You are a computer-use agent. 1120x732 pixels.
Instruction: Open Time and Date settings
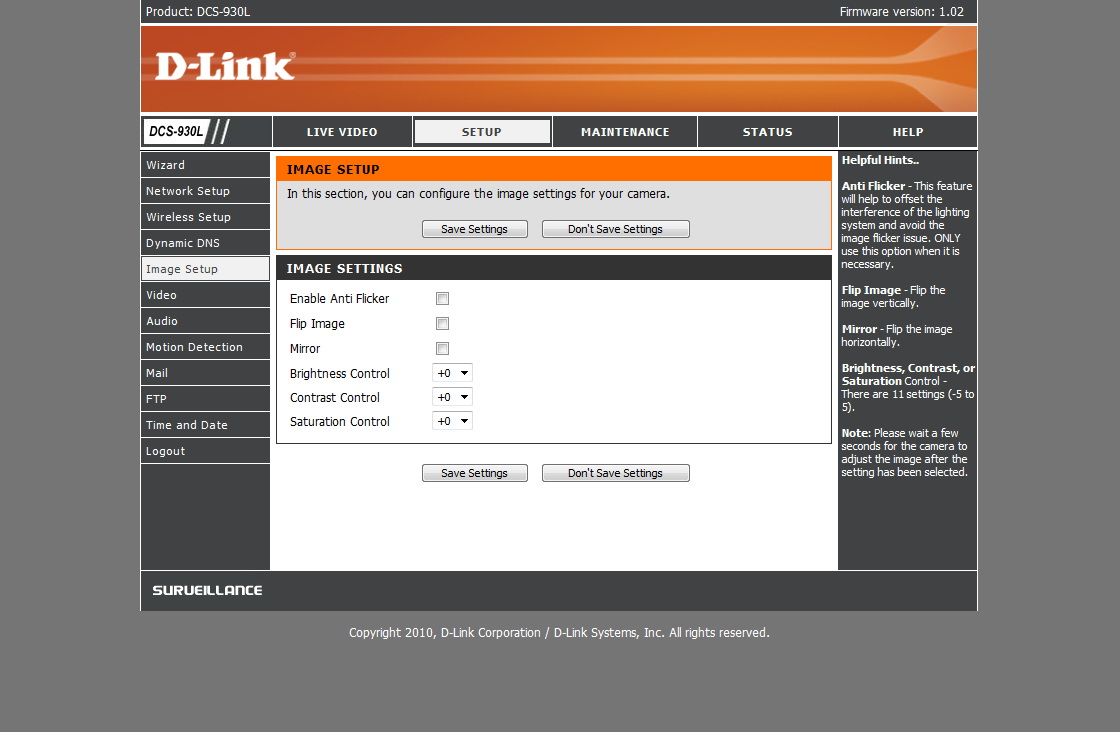(x=205, y=425)
